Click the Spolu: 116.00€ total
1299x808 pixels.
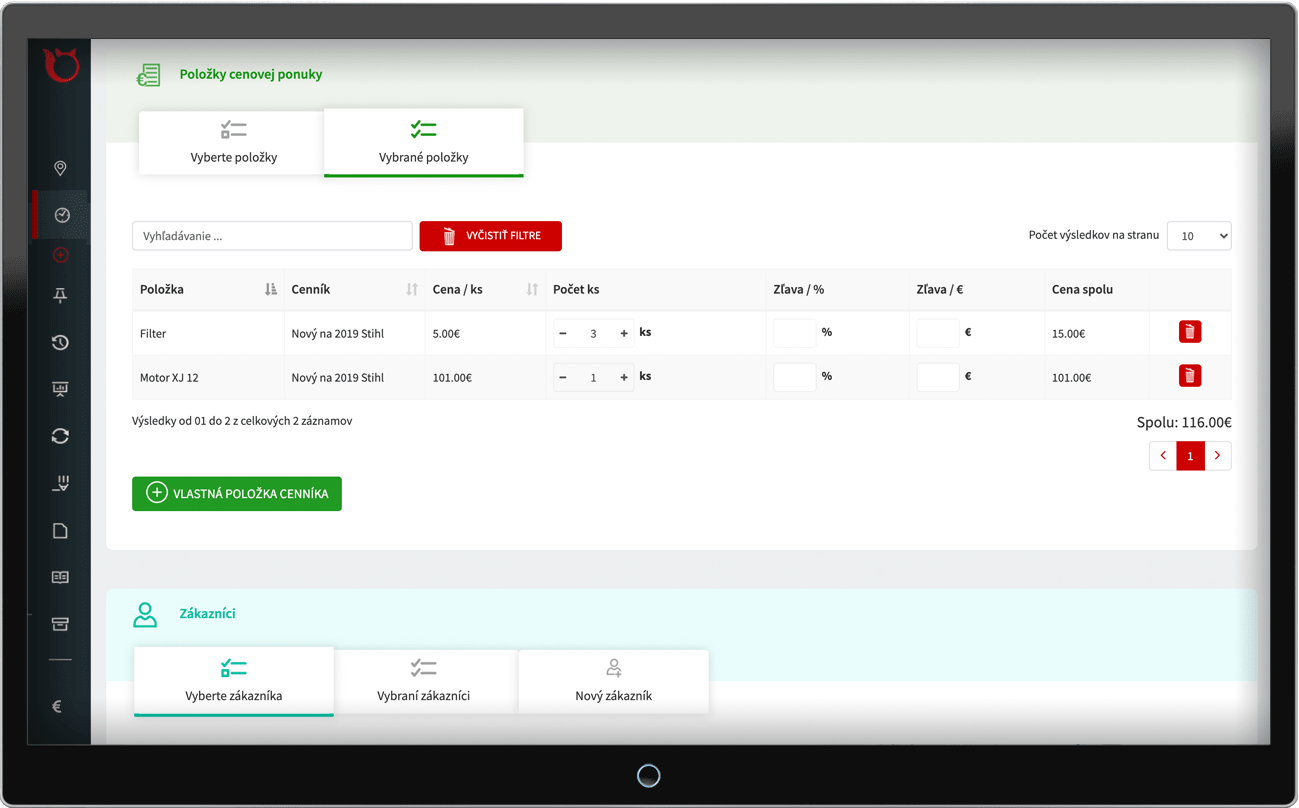(x=1184, y=423)
